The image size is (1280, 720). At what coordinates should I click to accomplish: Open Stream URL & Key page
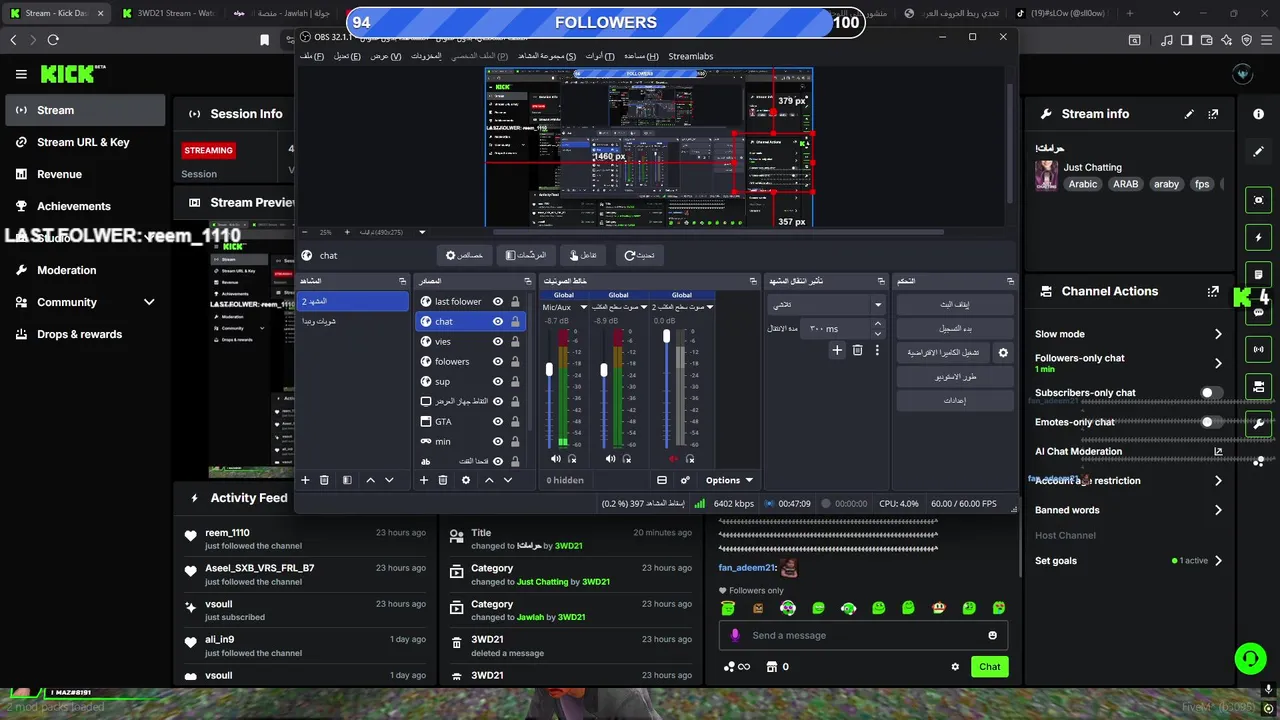[x=83, y=142]
